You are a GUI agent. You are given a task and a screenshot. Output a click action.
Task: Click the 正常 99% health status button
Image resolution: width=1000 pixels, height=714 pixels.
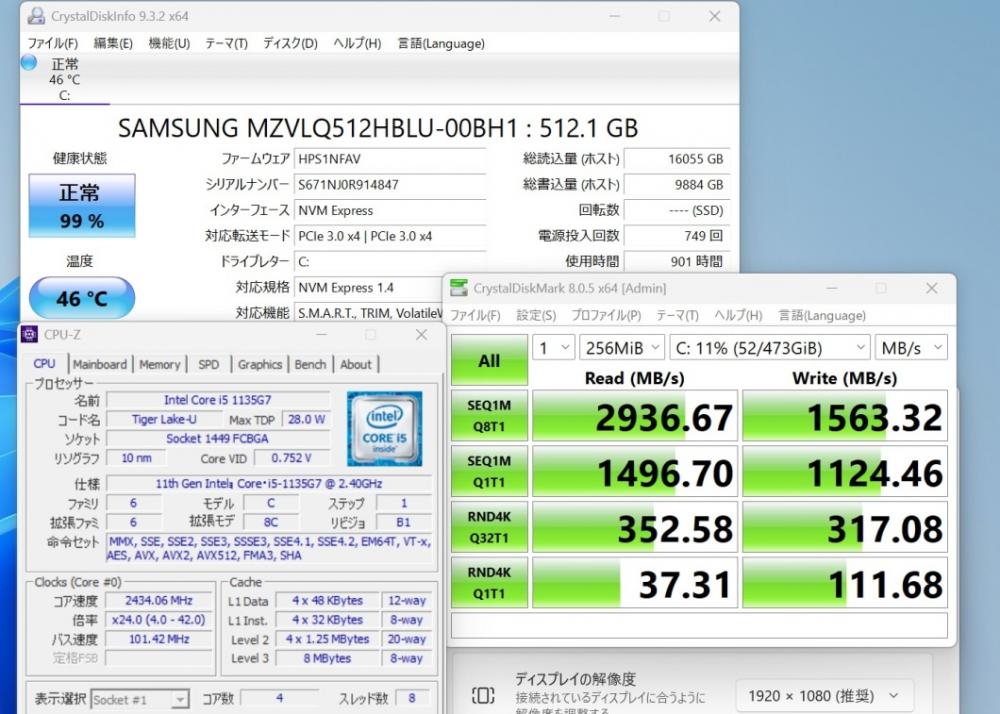click(82, 205)
